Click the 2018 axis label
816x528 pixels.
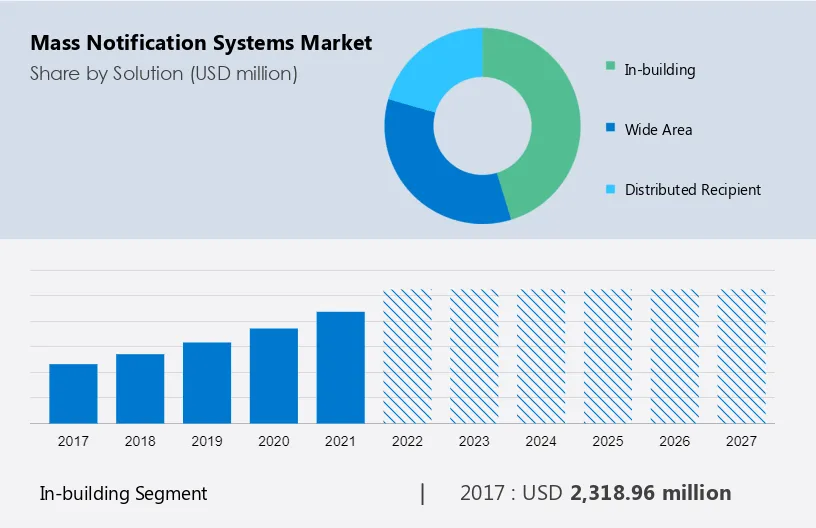coord(140,441)
